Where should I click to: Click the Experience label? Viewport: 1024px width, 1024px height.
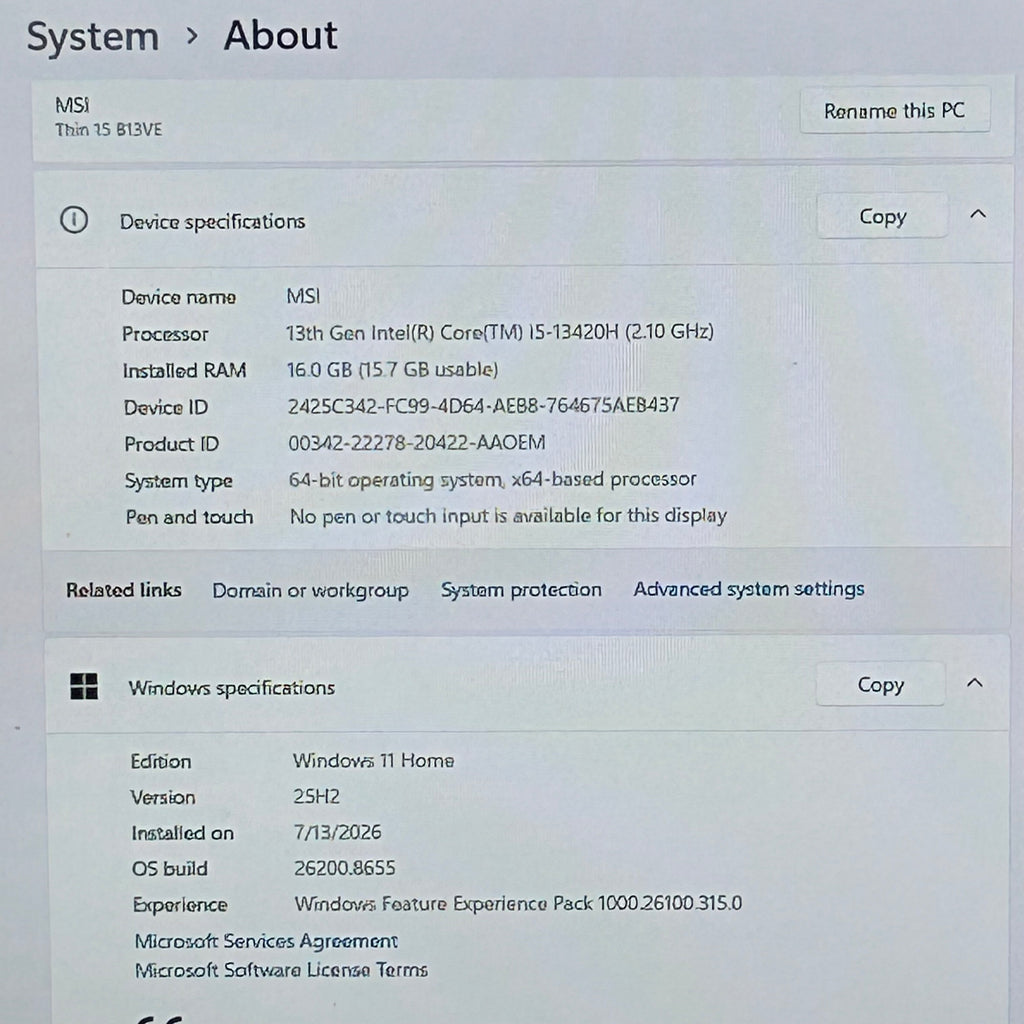(180, 904)
